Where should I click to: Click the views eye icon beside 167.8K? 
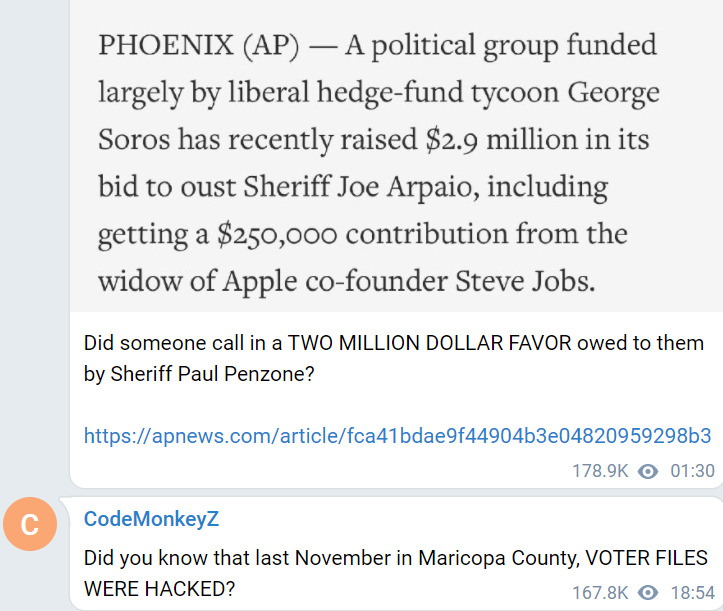click(648, 593)
